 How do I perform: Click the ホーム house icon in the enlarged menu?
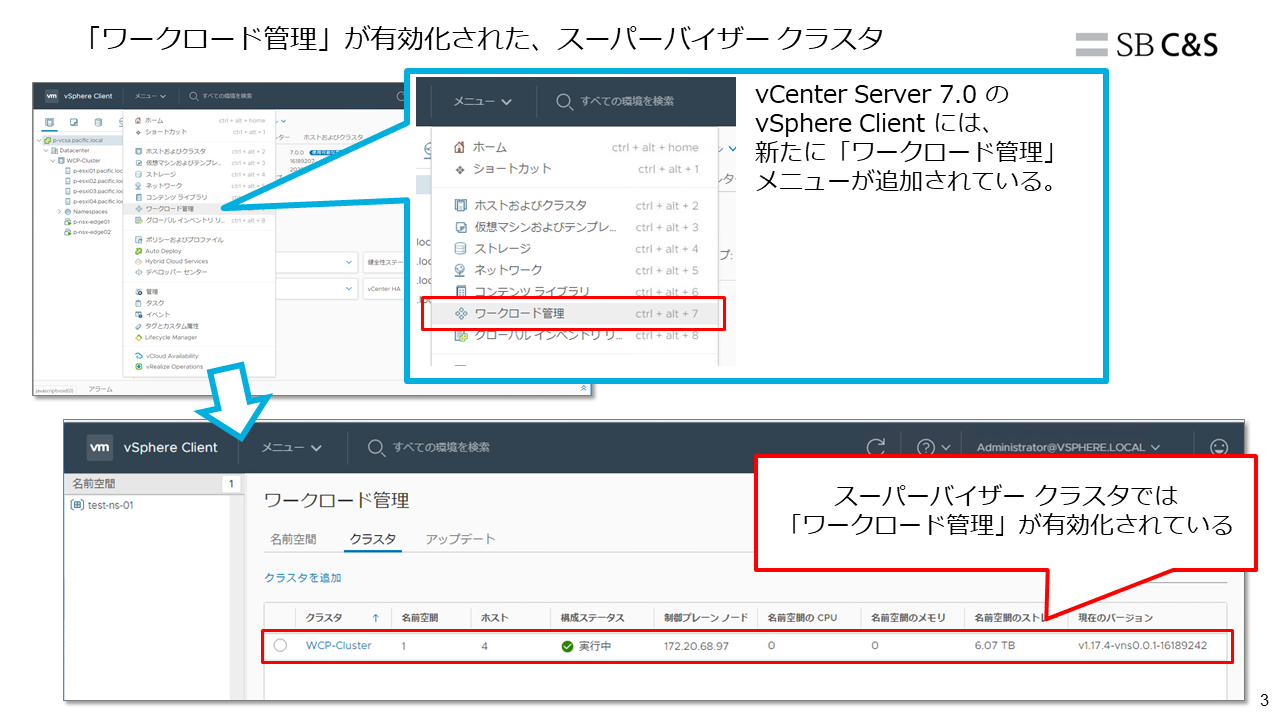[461, 147]
